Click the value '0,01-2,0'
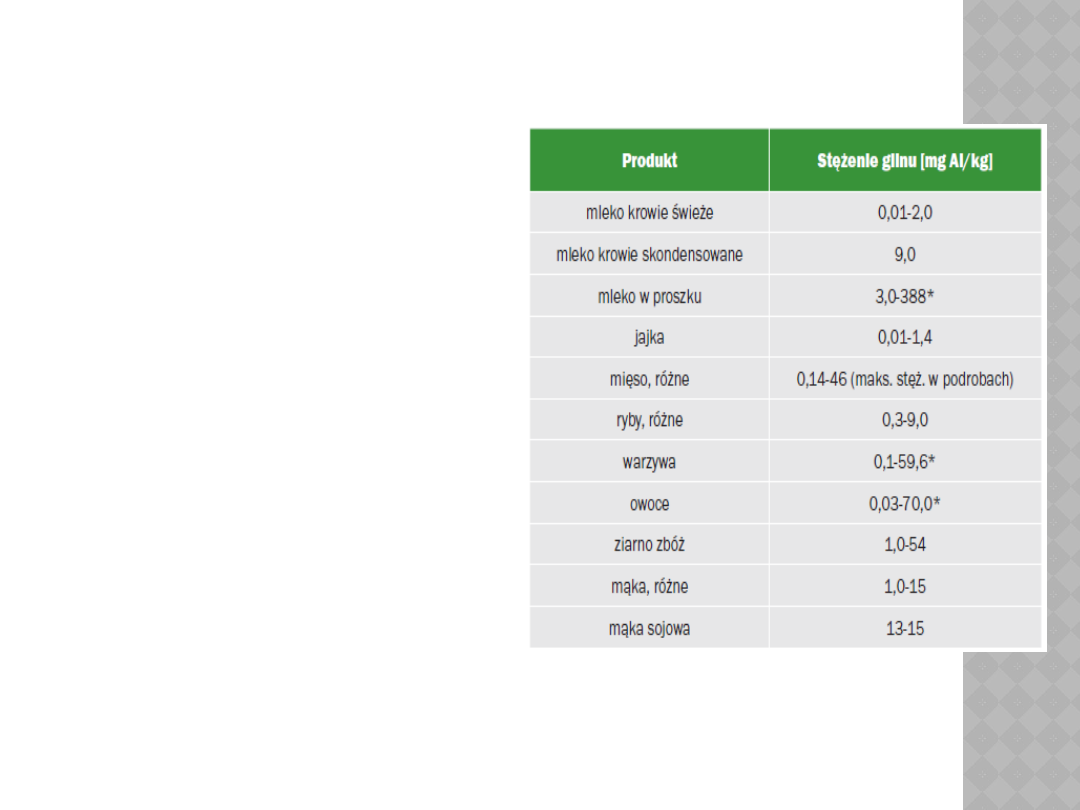 904,213
